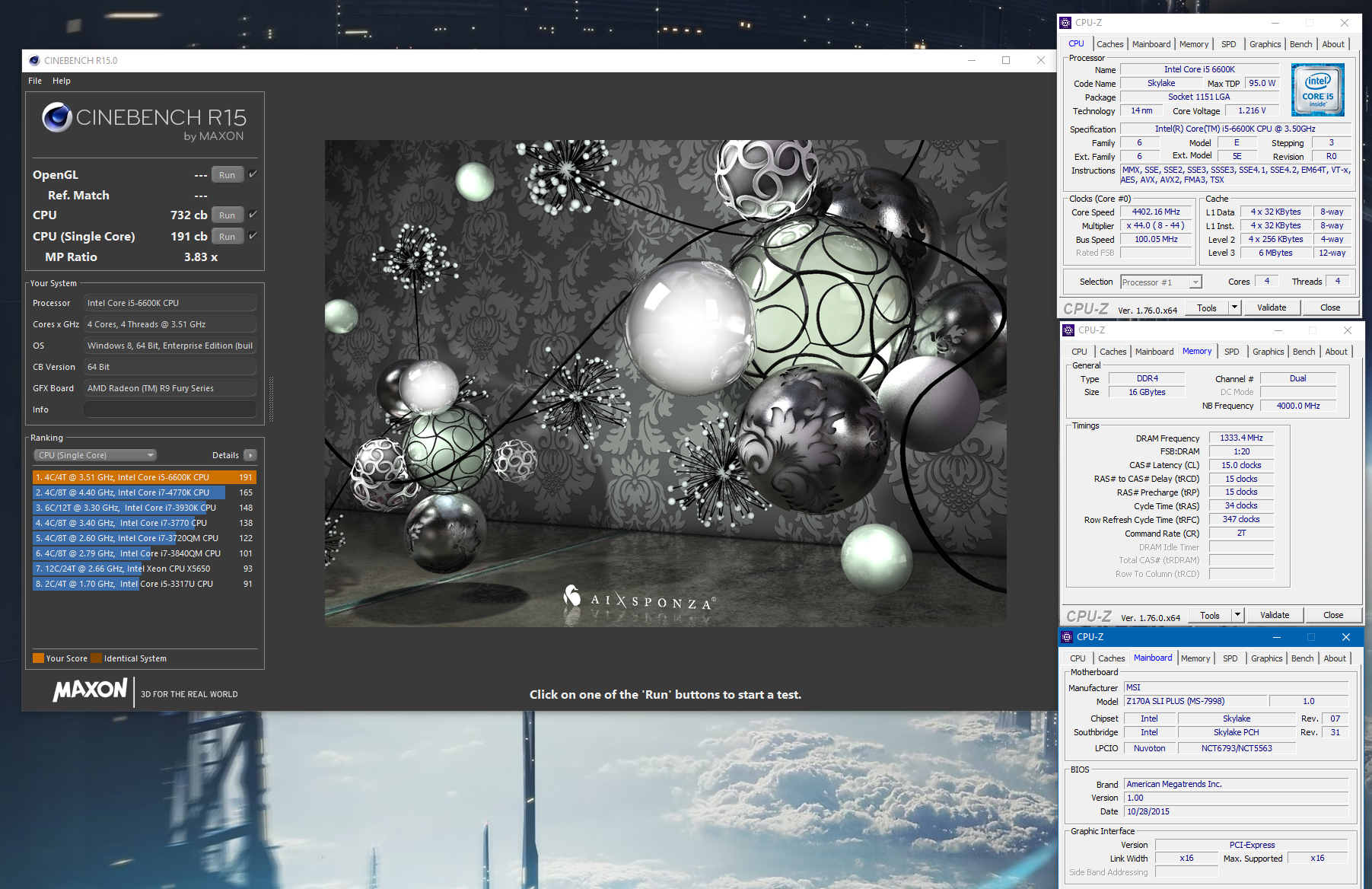Image resolution: width=1372 pixels, height=889 pixels.
Task: Click the GFX Board AMD Radeon R9 Fury field
Action: [x=170, y=388]
